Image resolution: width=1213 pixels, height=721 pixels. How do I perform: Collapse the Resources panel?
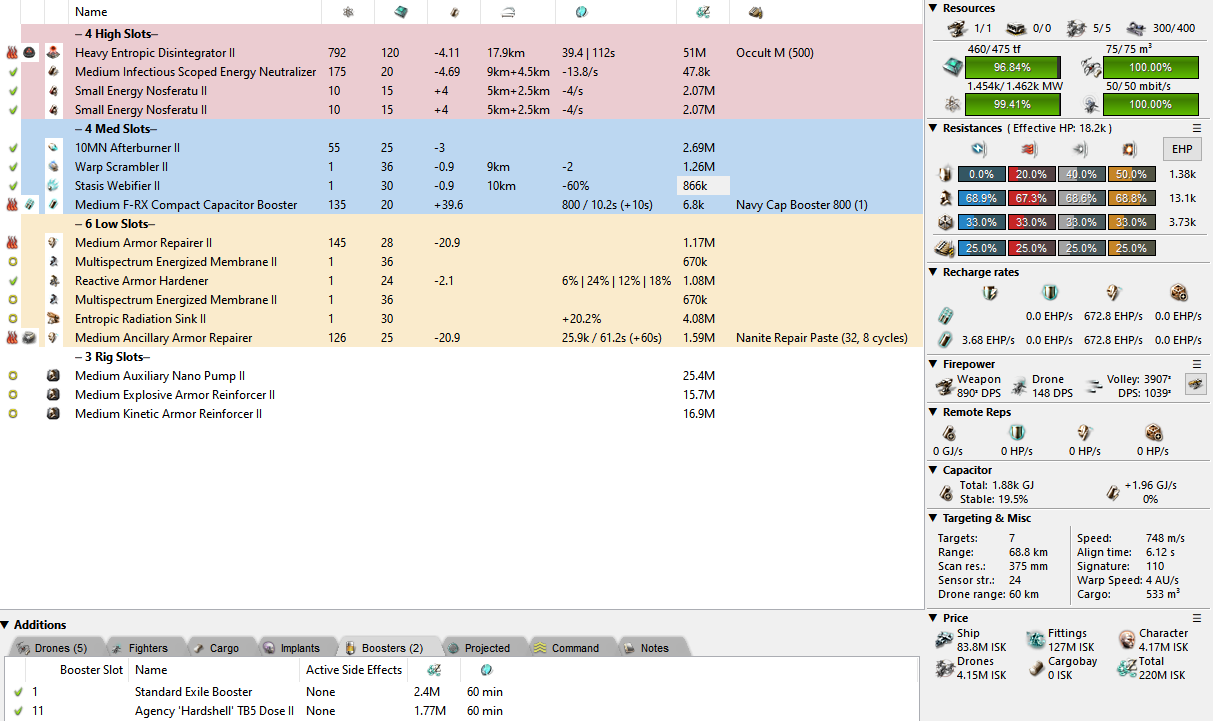coord(934,8)
